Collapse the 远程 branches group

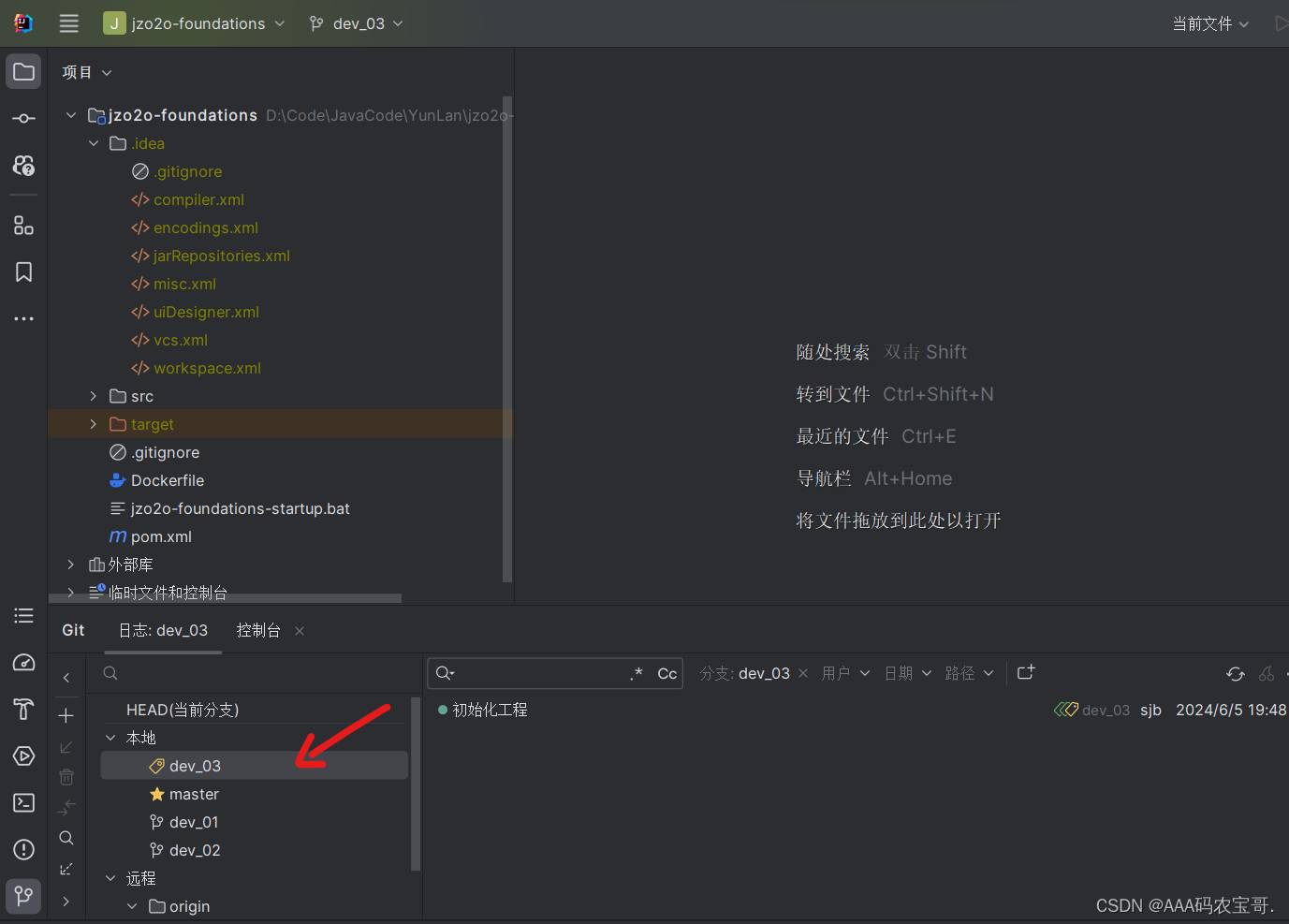click(110, 878)
